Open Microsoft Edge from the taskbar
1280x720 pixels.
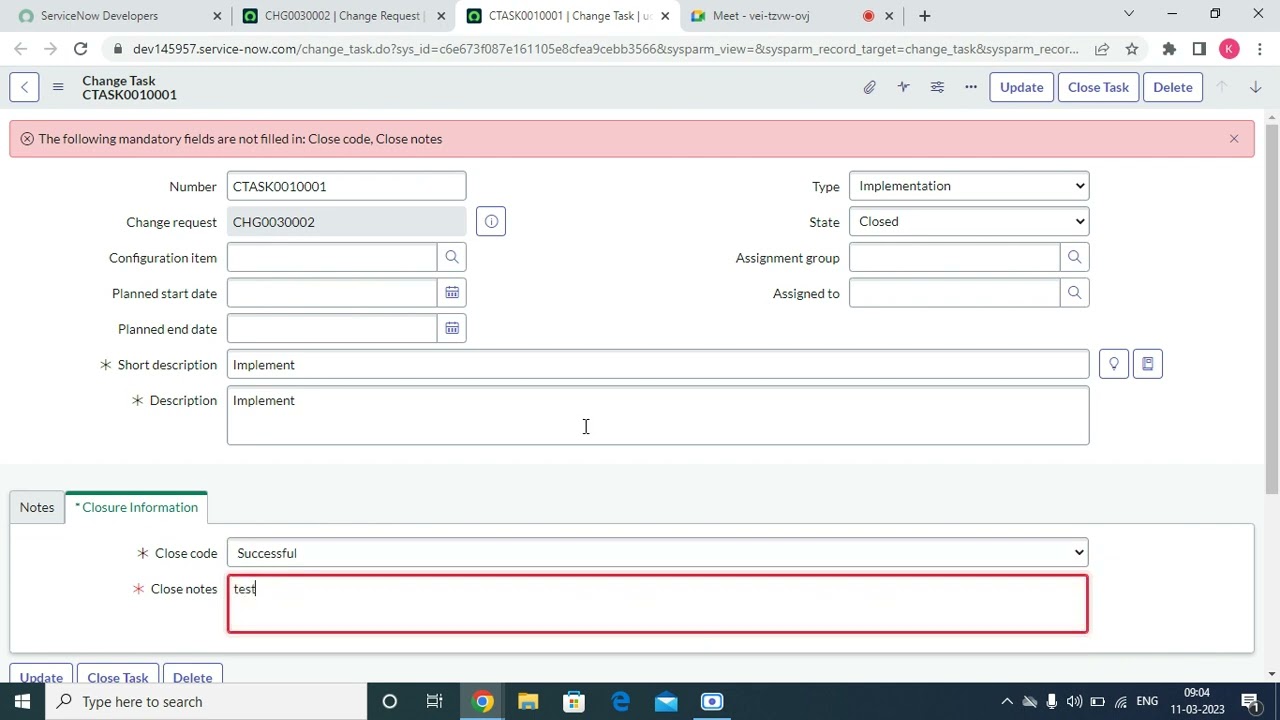pyautogui.click(x=621, y=702)
